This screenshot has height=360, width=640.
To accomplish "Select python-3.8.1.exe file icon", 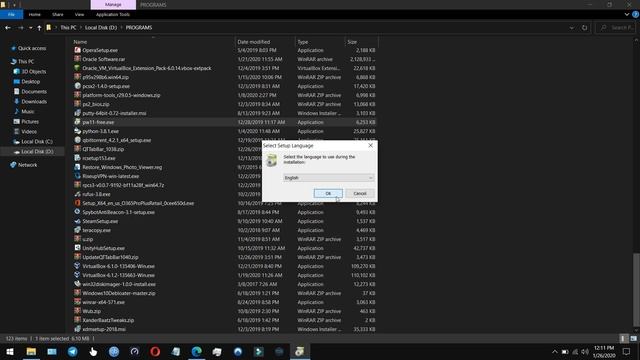I will [77, 131].
